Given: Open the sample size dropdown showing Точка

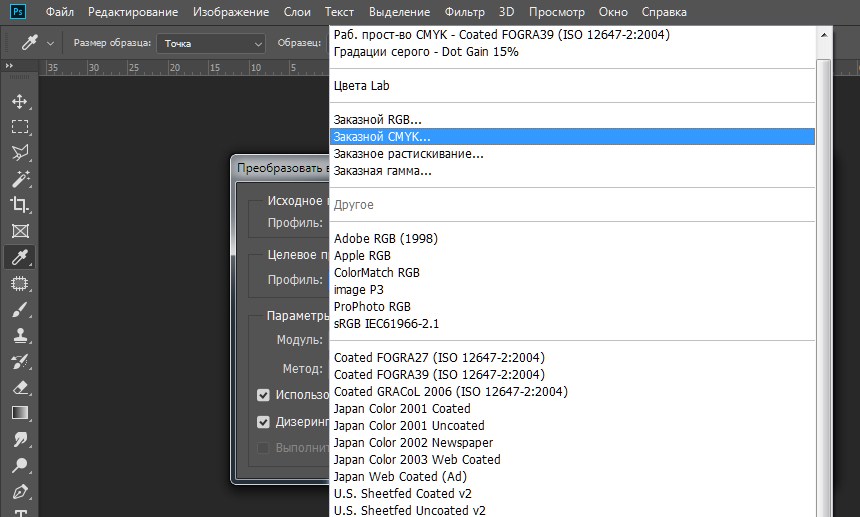Looking at the screenshot, I should click(211, 43).
